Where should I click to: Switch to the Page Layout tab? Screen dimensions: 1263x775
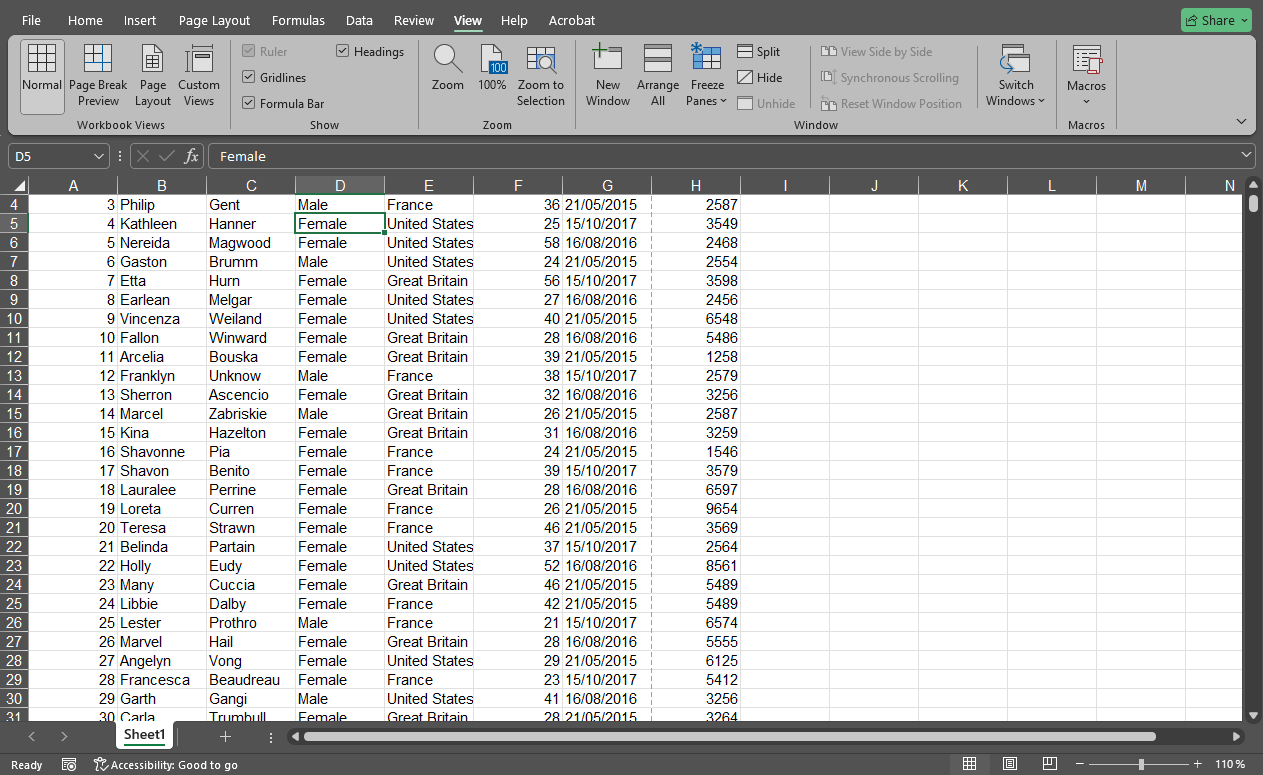215,20
